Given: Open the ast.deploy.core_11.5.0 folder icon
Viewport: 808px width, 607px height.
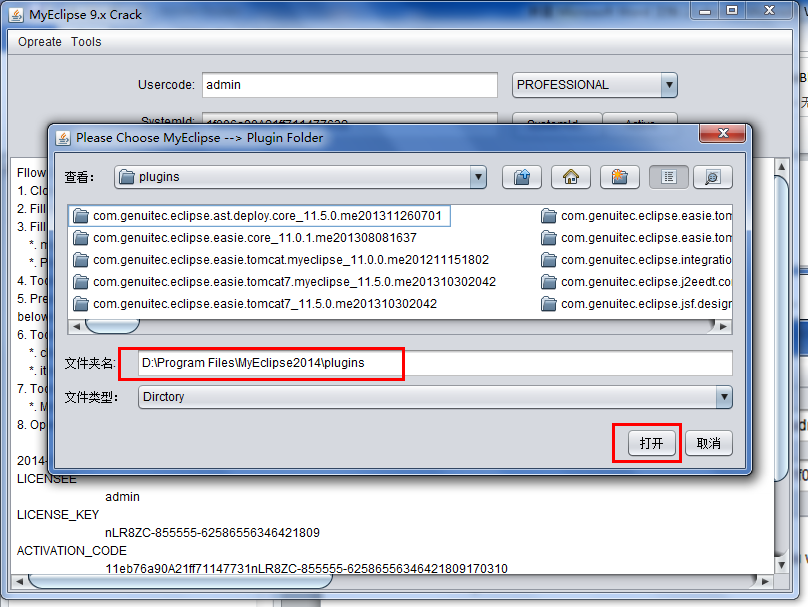Looking at the screenshot, I should [x=80, y=216].
